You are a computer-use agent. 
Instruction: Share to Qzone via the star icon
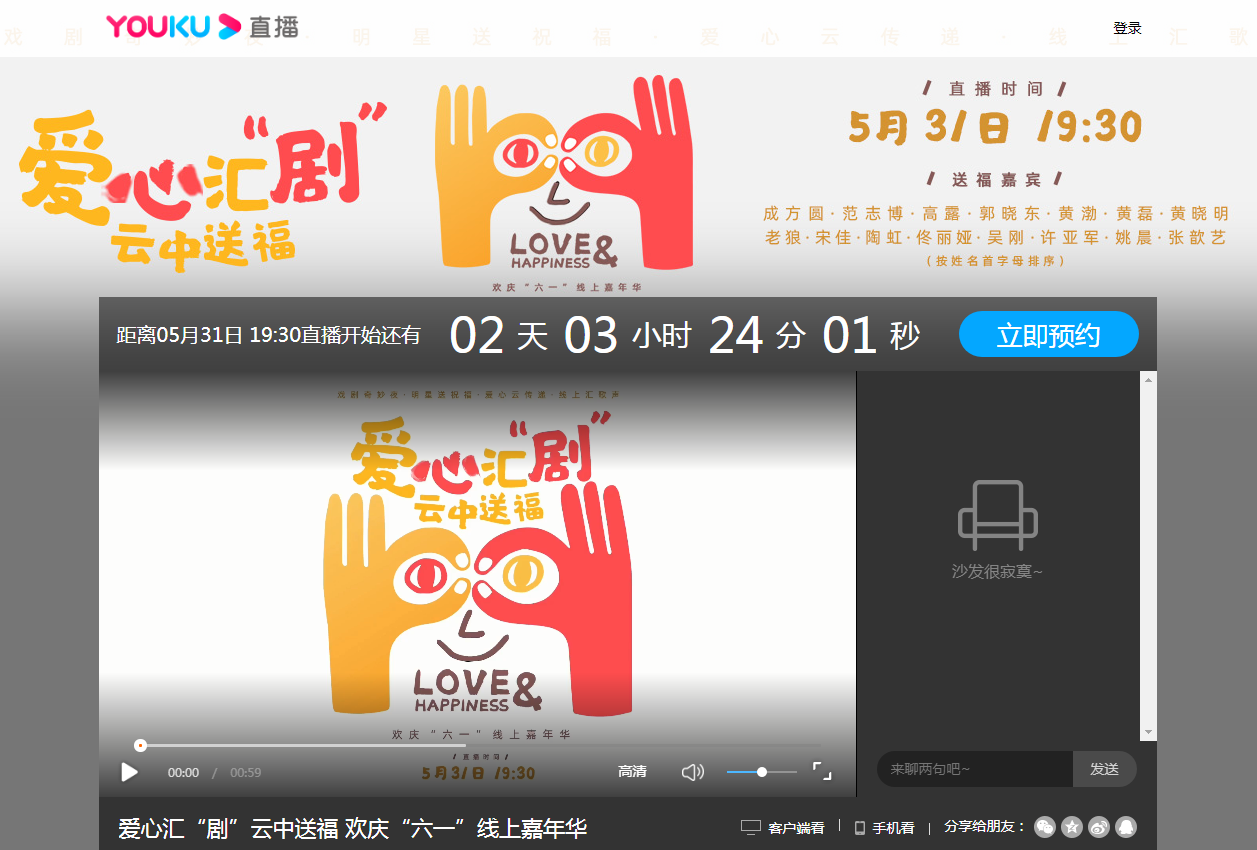pyautogui.click(x=1072, y=827)
